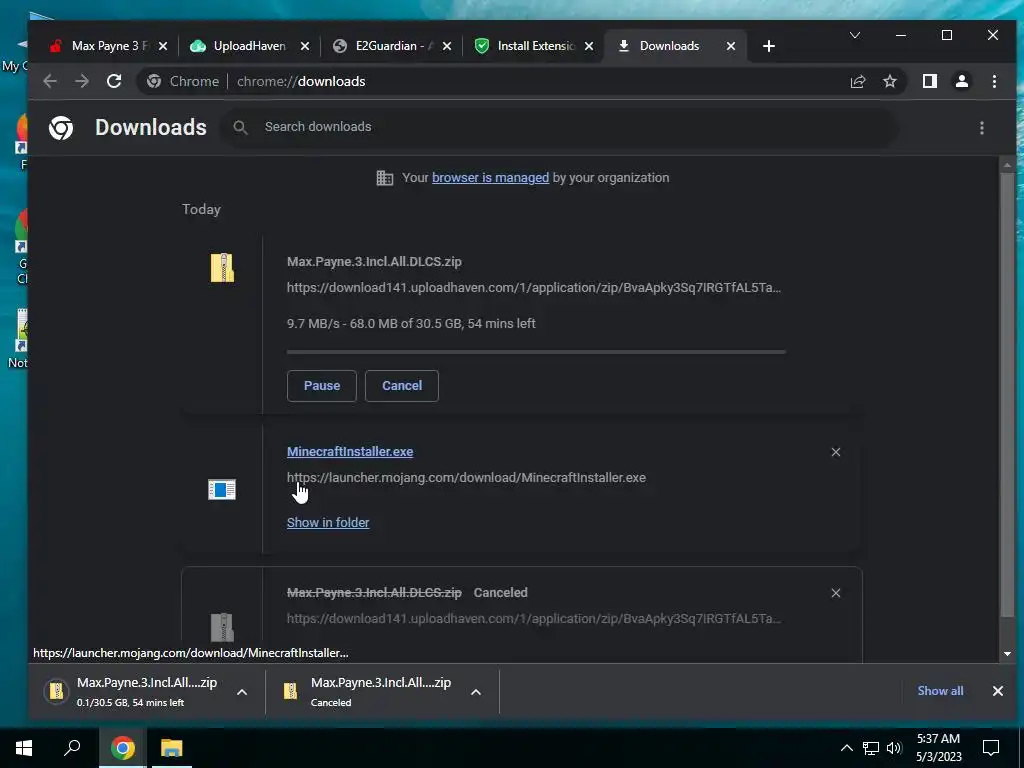Image resolution: width=1024 pixels, height=768 pixels.
Task: Open the side panel icon
Action: click(x=929, y=81)
